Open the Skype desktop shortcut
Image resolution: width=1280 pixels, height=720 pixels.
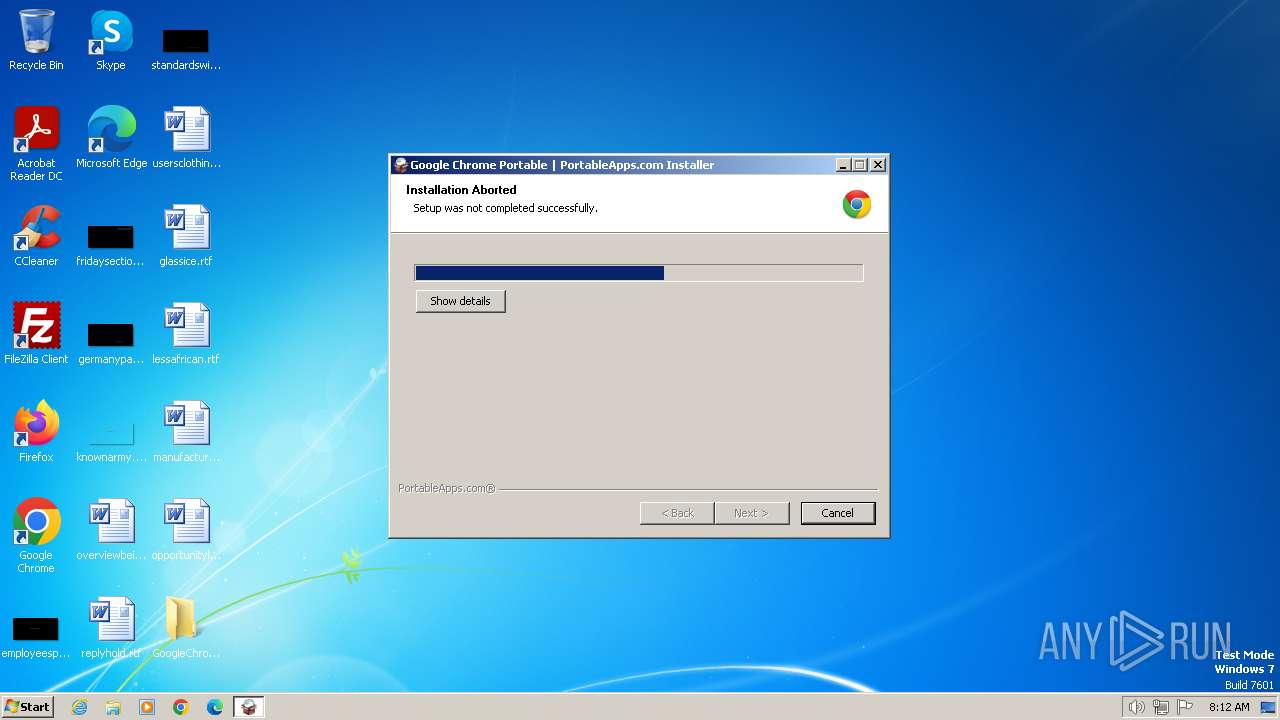click(110, 40)
